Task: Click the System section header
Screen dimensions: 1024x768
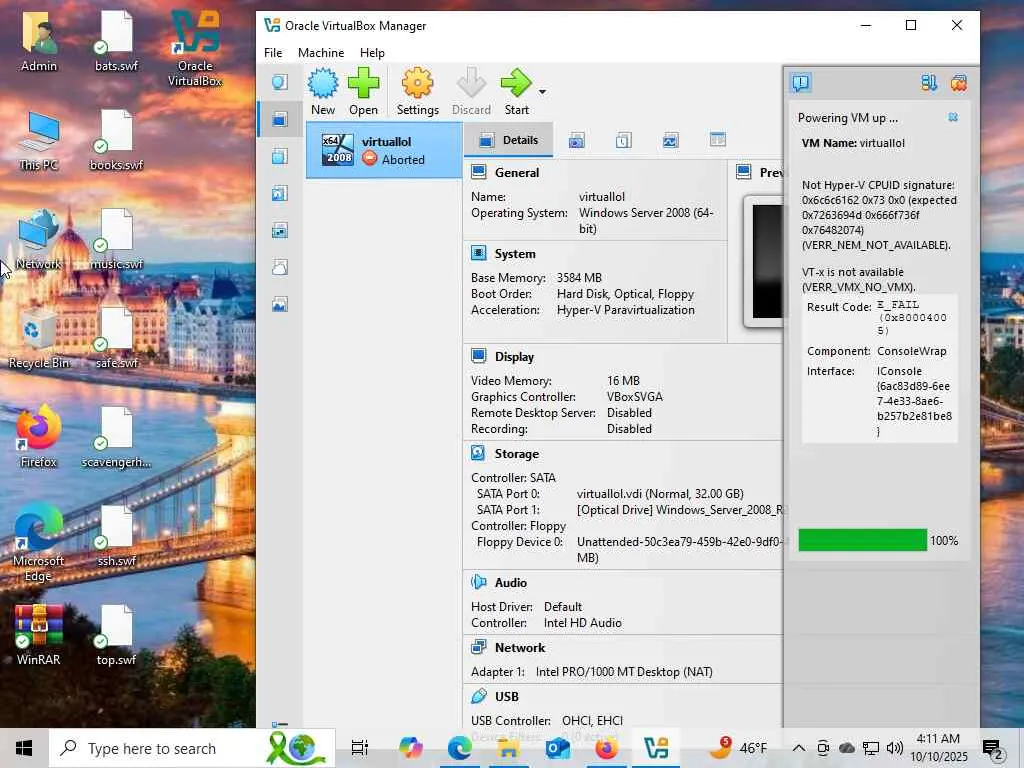Action: coord(515,253)
